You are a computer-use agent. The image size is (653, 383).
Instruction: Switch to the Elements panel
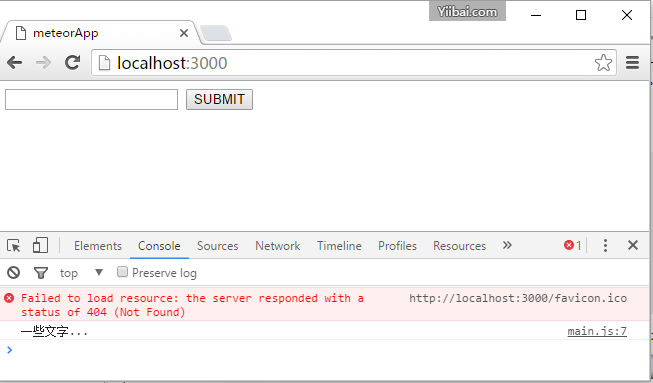pos(98,246)
